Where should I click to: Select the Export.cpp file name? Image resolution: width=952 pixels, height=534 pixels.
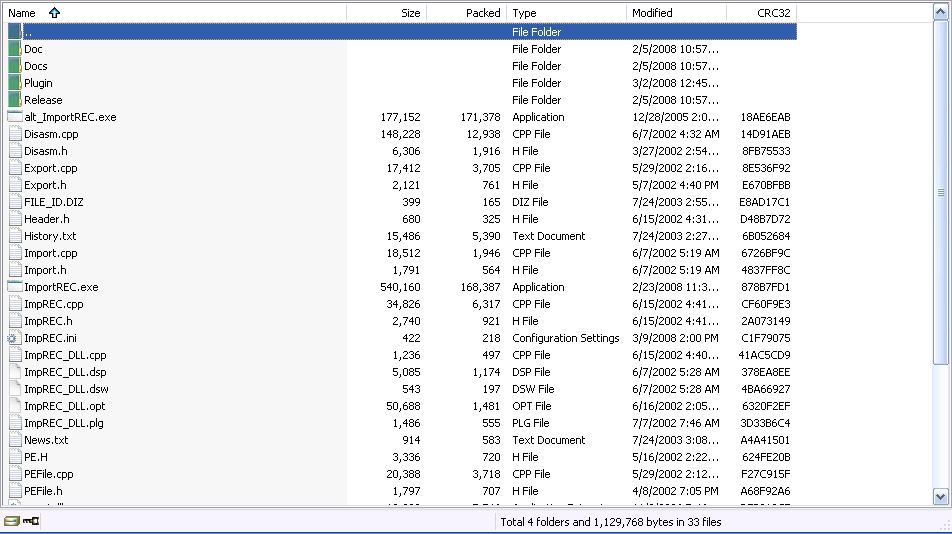click(x=50, y=168)
